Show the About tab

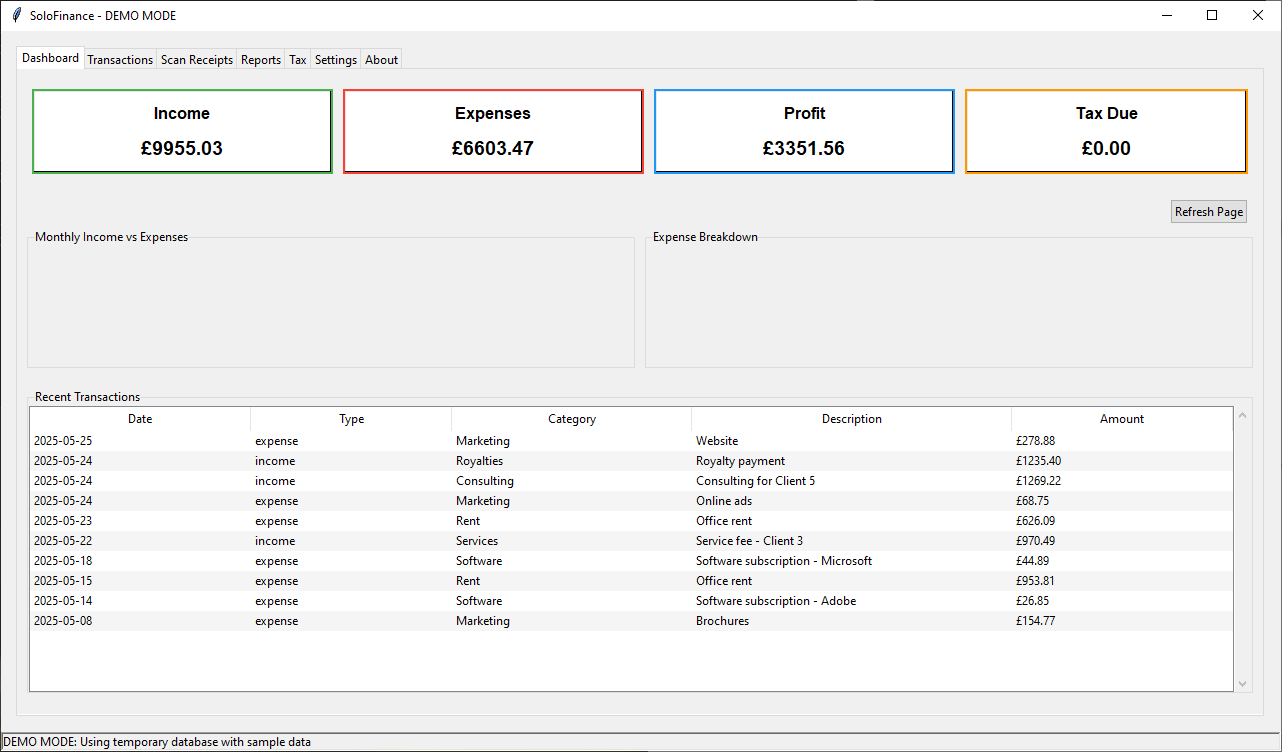click(x=382, y=60)
